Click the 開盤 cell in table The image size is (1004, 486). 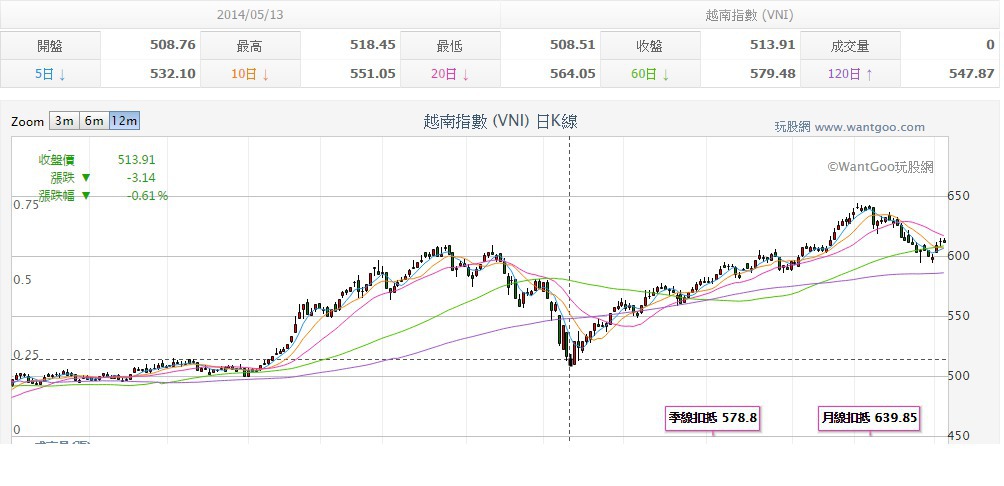point(50,45)
